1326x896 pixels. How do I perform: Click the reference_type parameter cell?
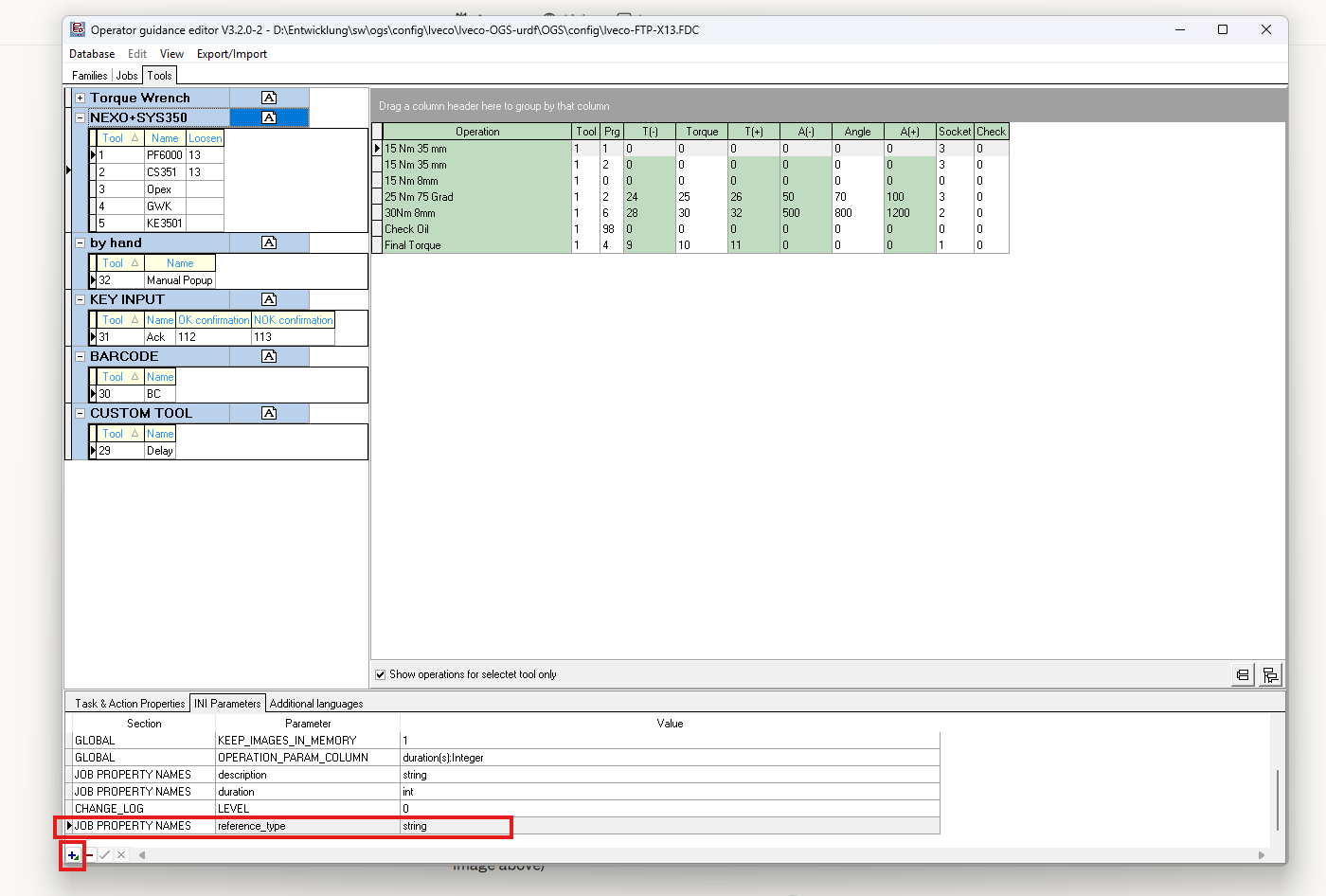[x=308, y=826]
